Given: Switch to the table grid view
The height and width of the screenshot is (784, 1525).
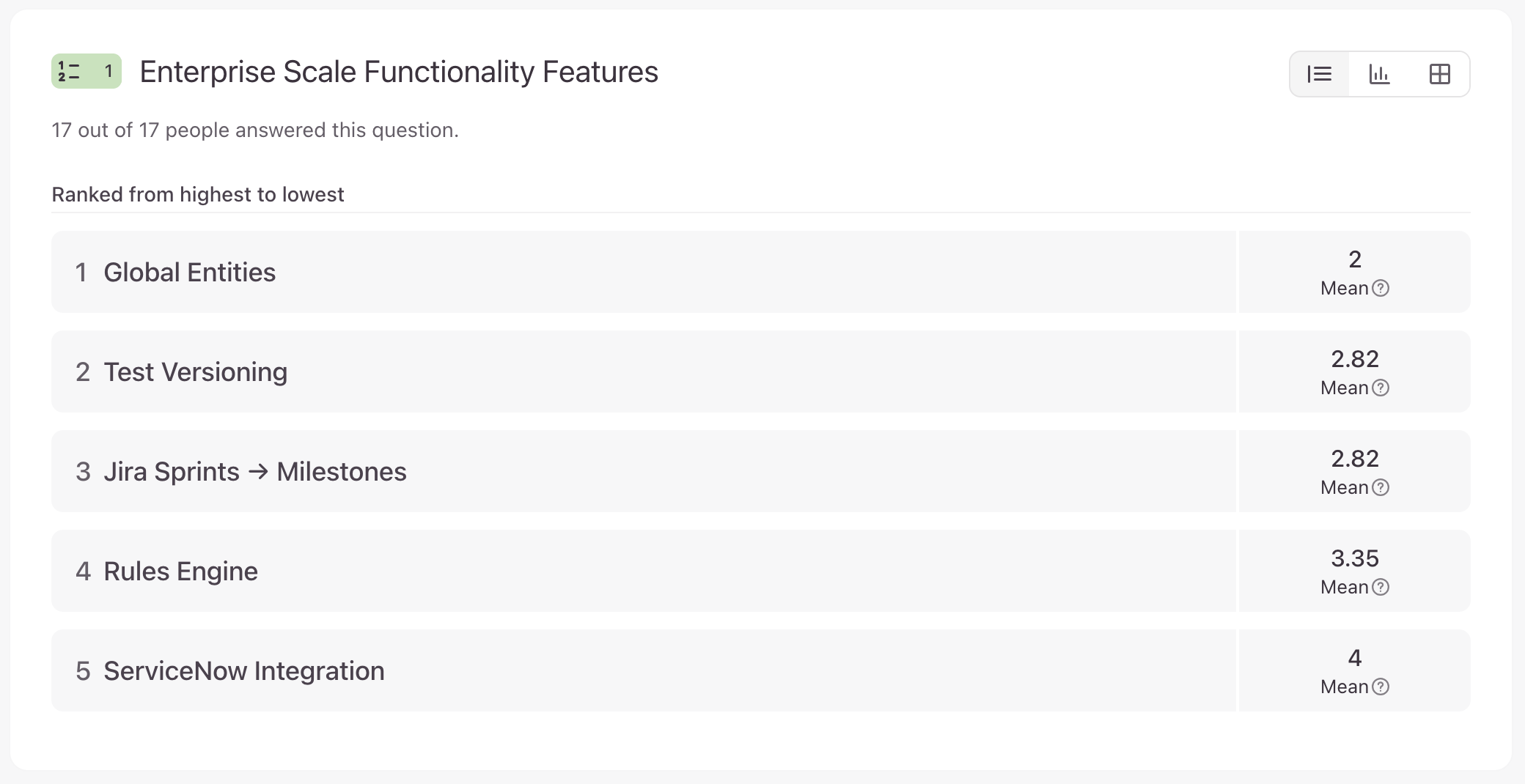Looking at the screenshot, I should [x=1439, y=74].
